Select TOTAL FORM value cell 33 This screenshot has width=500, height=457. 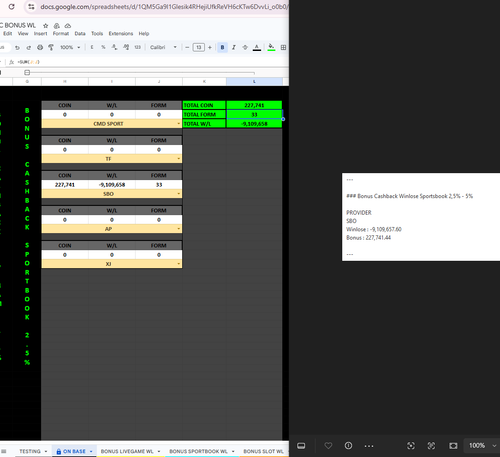click(254, 115)
